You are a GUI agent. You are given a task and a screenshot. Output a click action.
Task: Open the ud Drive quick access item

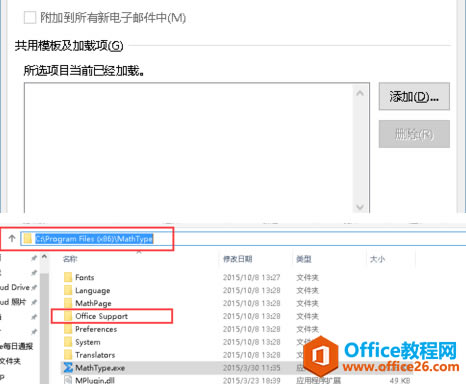[x=15, y=287]
